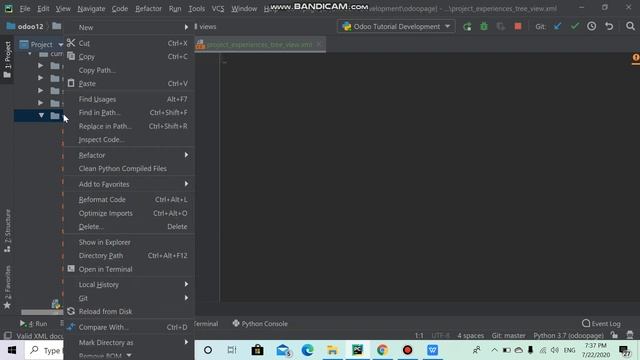
Task: Commit changes with the green Git checkmark
Action: point(575,26)
